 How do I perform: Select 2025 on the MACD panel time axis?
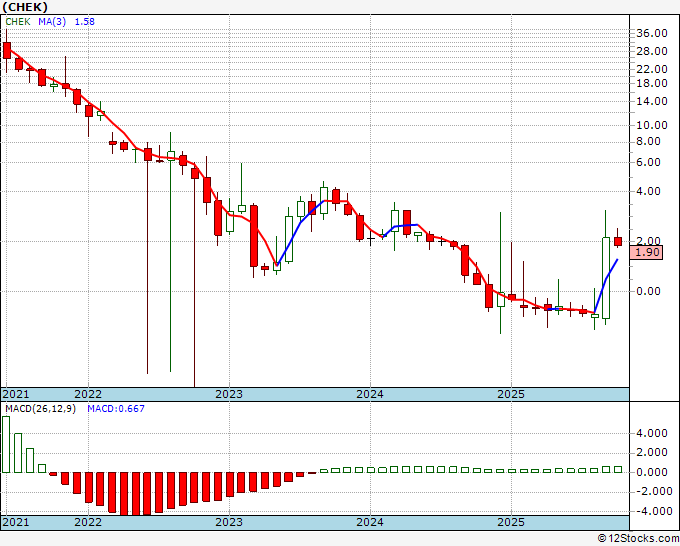coord(511,522)
